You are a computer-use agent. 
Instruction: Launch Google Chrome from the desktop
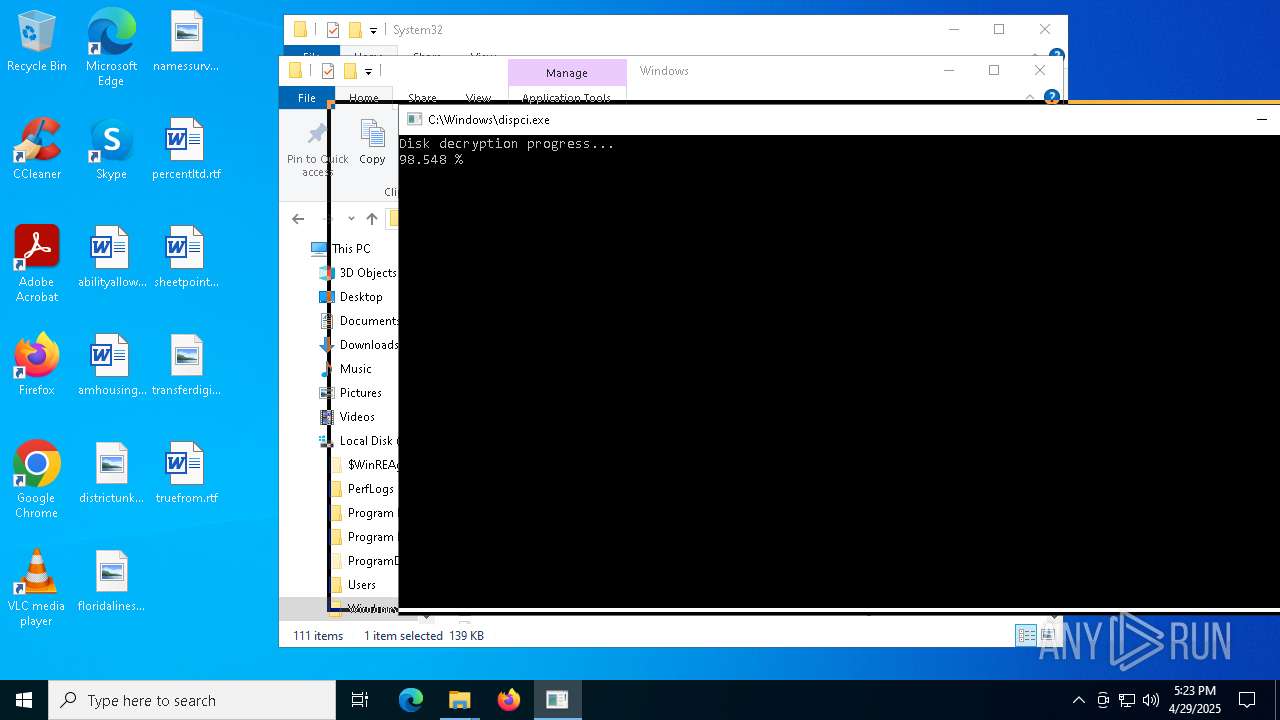pyautogui.click(x=37, y=480)
